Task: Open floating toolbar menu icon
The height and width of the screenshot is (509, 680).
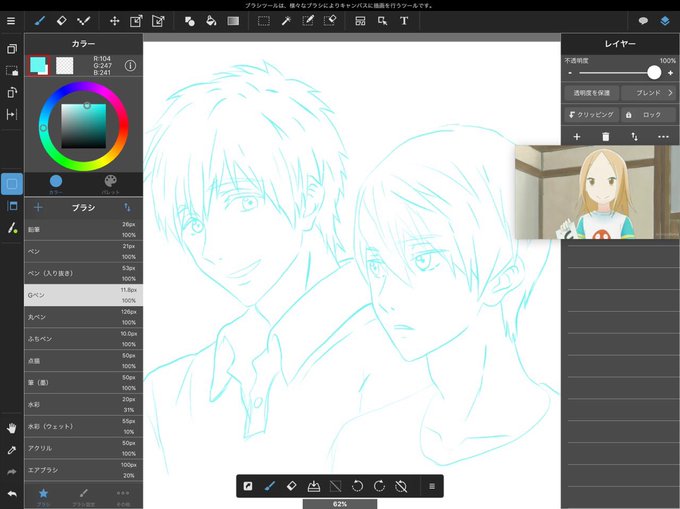Action: point(432,486)
